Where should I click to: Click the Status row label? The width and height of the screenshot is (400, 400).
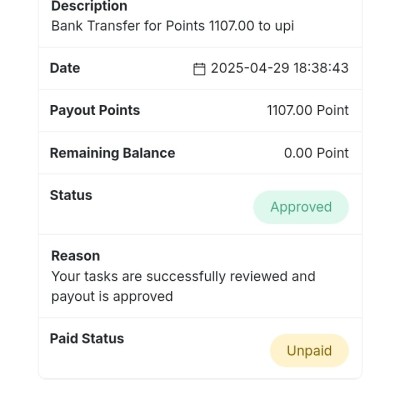(x=71, y=195)
